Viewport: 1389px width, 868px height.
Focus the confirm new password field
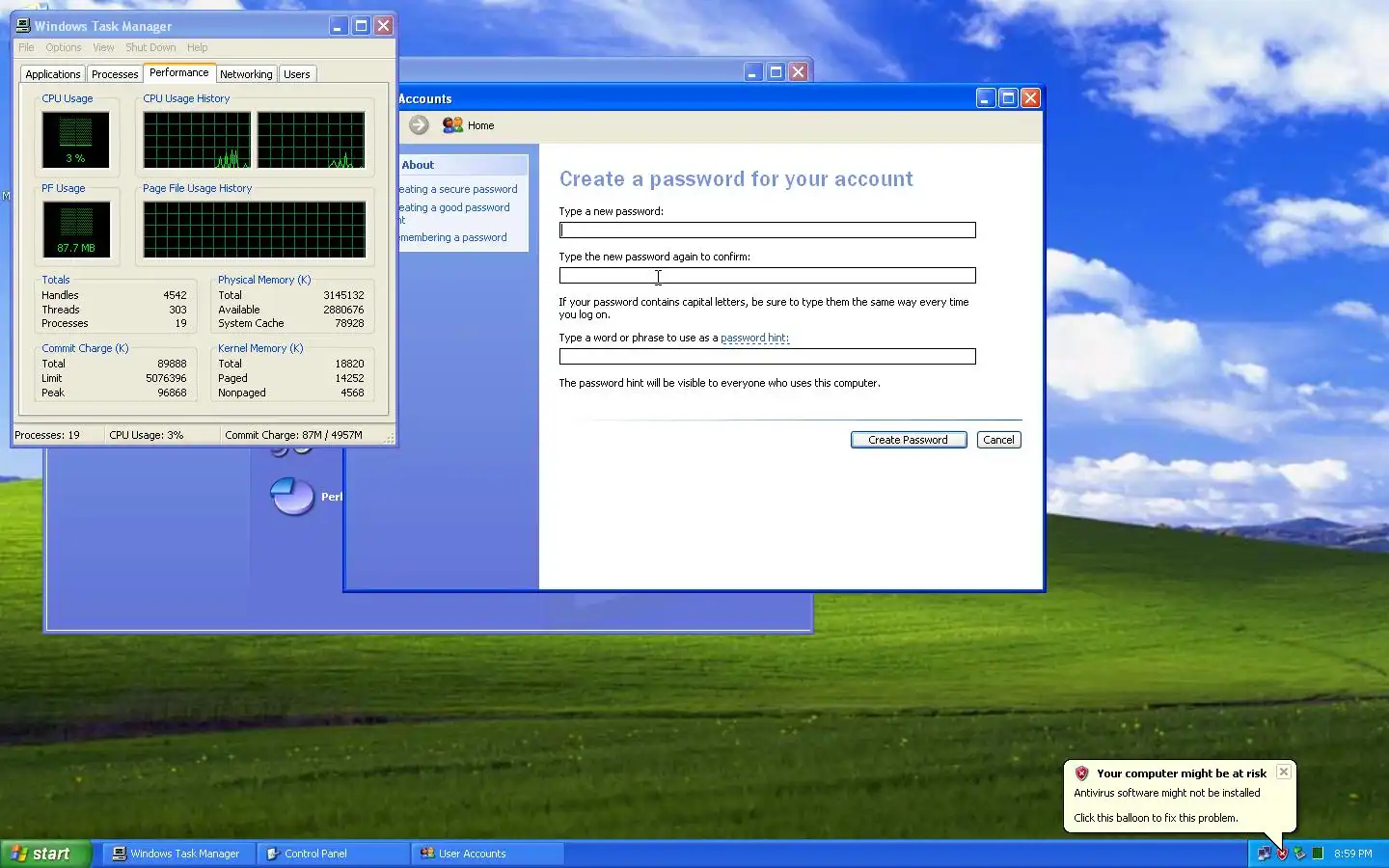pos(767,275)
